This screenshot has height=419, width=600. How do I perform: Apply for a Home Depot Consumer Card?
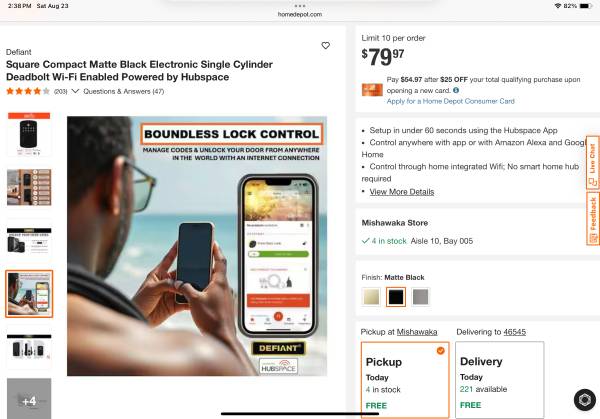[x=450, y=101]
